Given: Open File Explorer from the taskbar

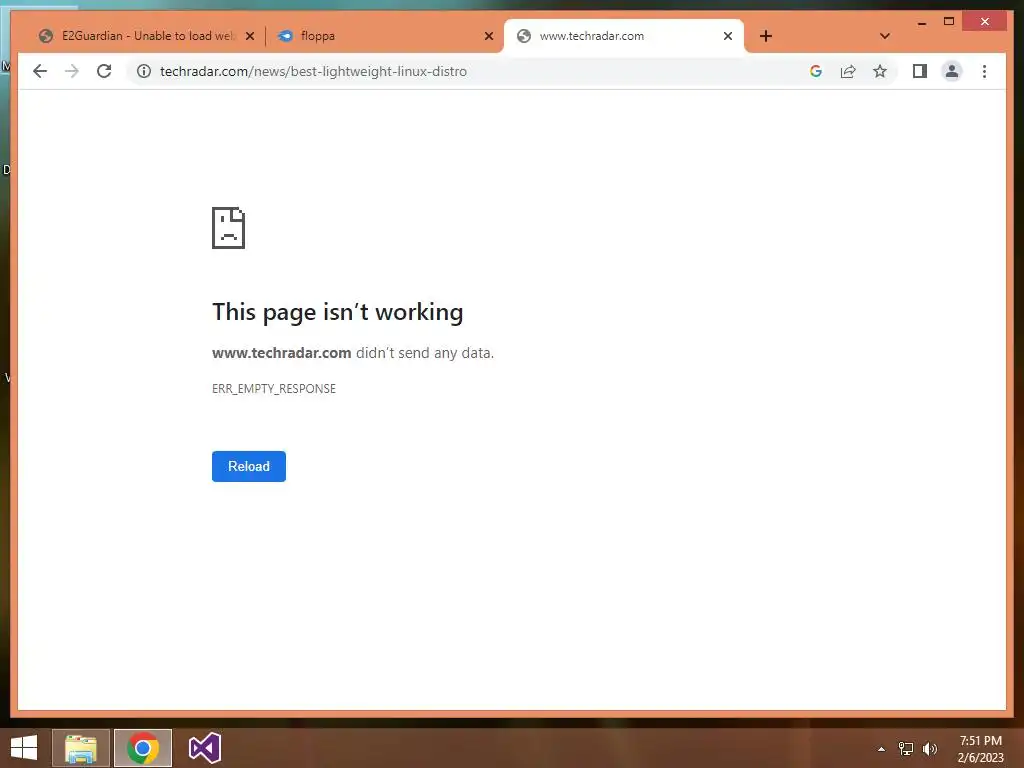Looking at the screenshot, I should pyautogui.click(x=80, y=748).
